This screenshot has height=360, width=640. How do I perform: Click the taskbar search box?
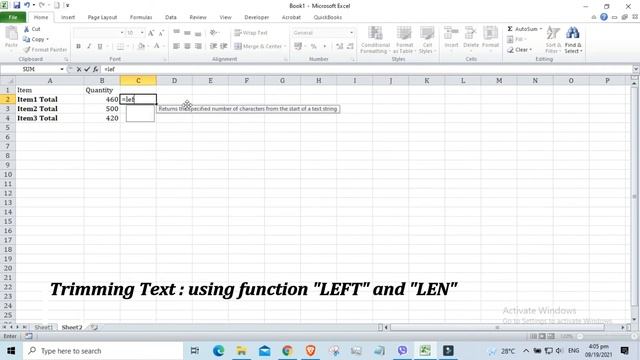coord(103,351)
